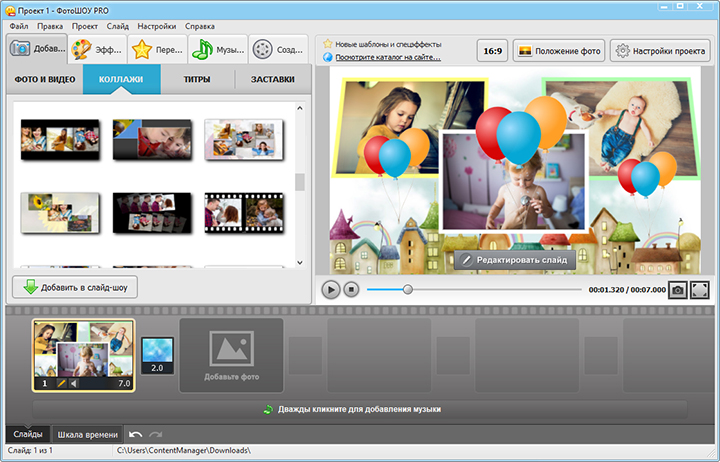
Task: Click the Добавьте фото empty slide placeholder
Action: point(231,355)
